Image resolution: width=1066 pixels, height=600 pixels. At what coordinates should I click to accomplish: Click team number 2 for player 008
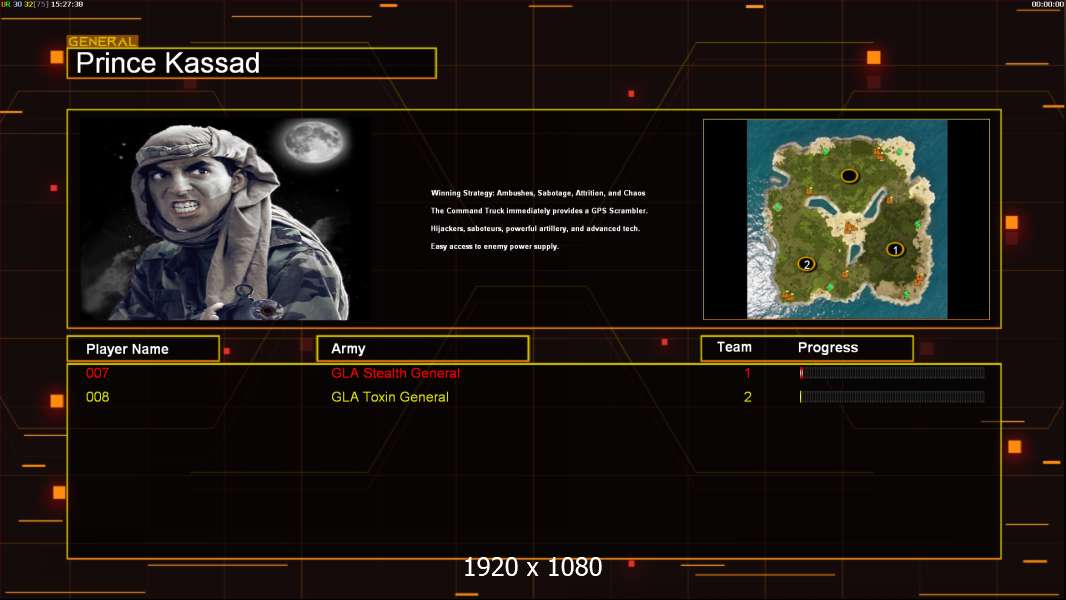point(747,397)
